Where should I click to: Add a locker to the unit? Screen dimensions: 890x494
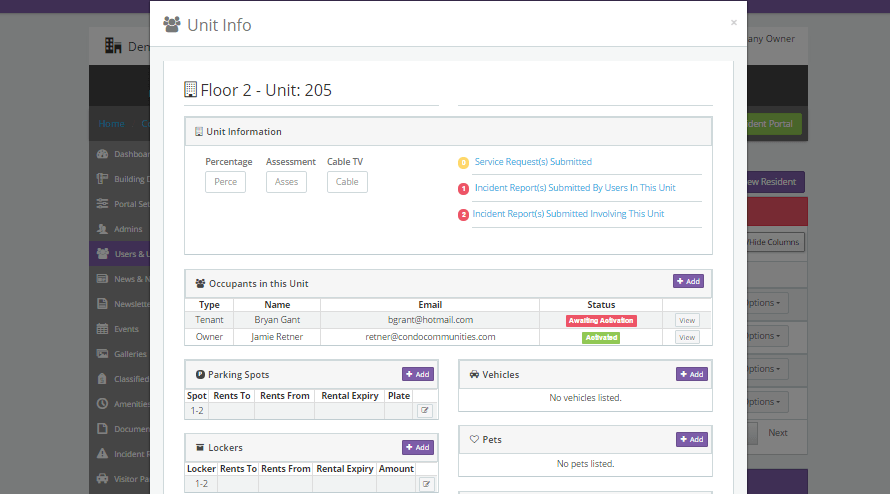coord(417,447)
